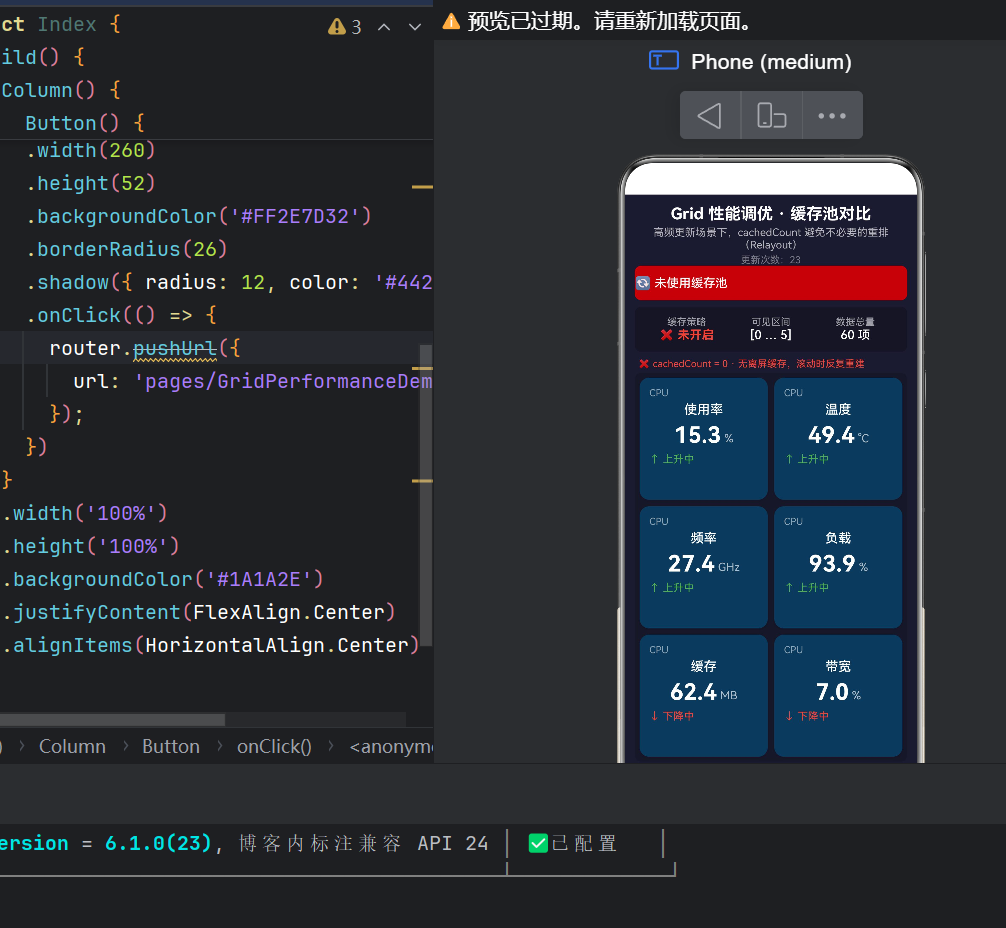The width and height of the screenshot is (1006, 928).
Task: Click the editor horizontal scrollbar thumb
Action: [112, 719]
